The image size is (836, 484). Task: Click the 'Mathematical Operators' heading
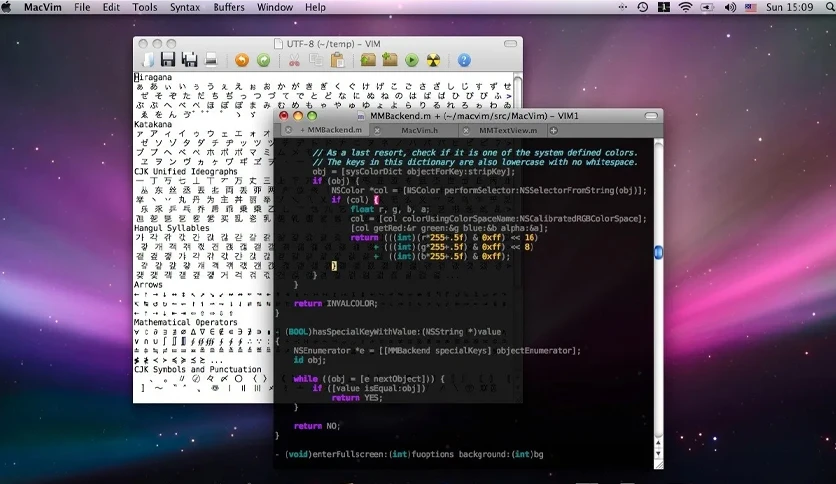tap(186, 322)
